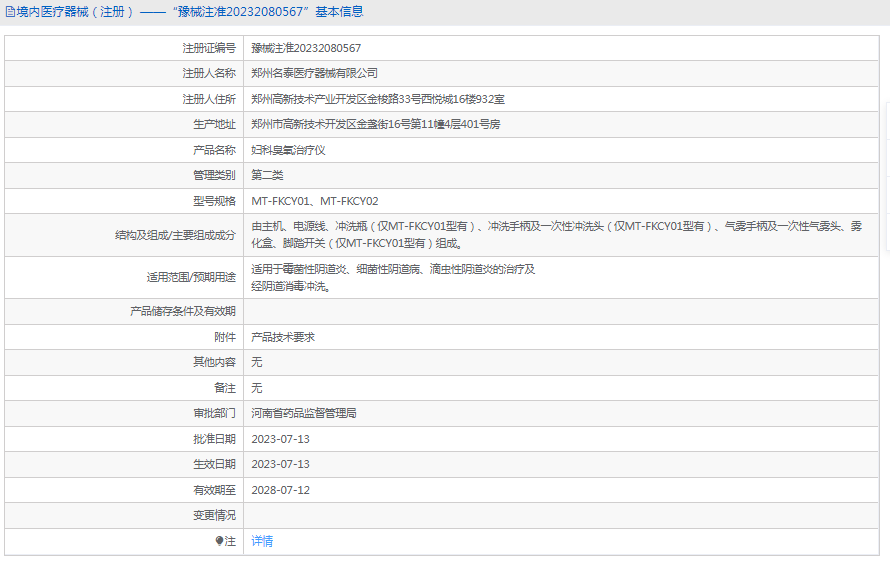Click the 无 value in 其他内容 row
The image size is (890, 561).
coord(257,362)
